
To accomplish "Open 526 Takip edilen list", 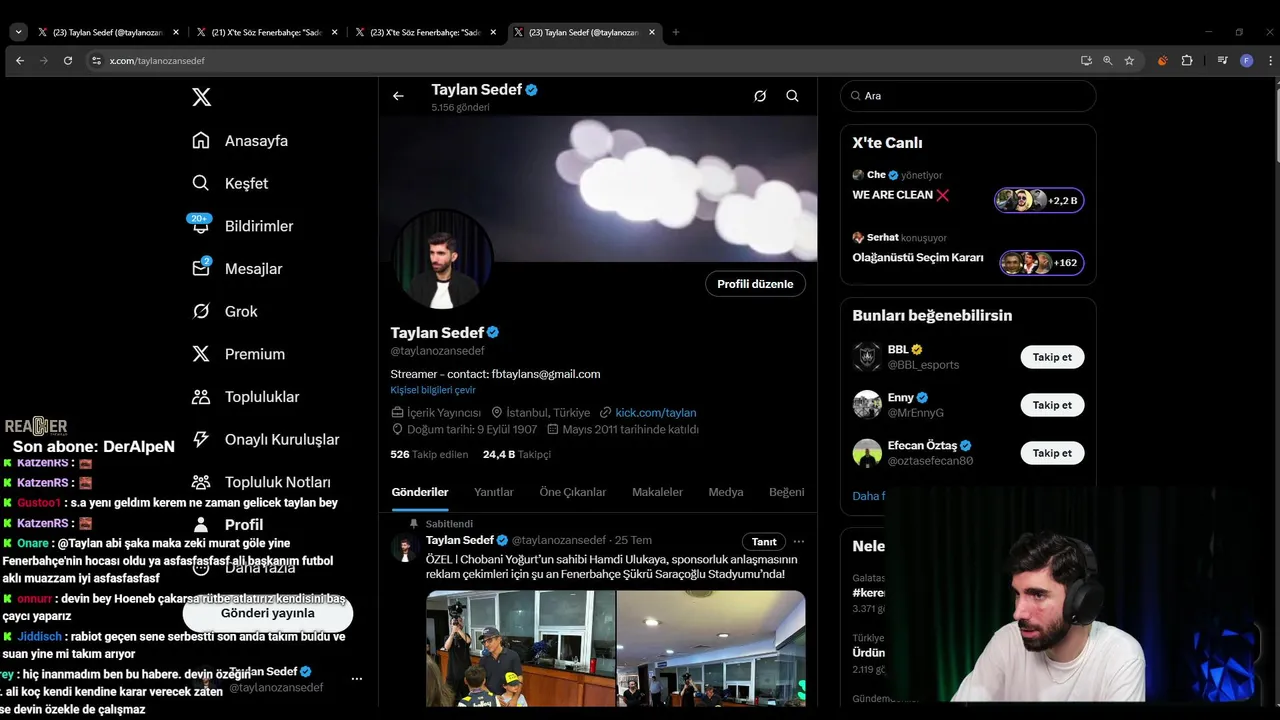I will point(429,454).
